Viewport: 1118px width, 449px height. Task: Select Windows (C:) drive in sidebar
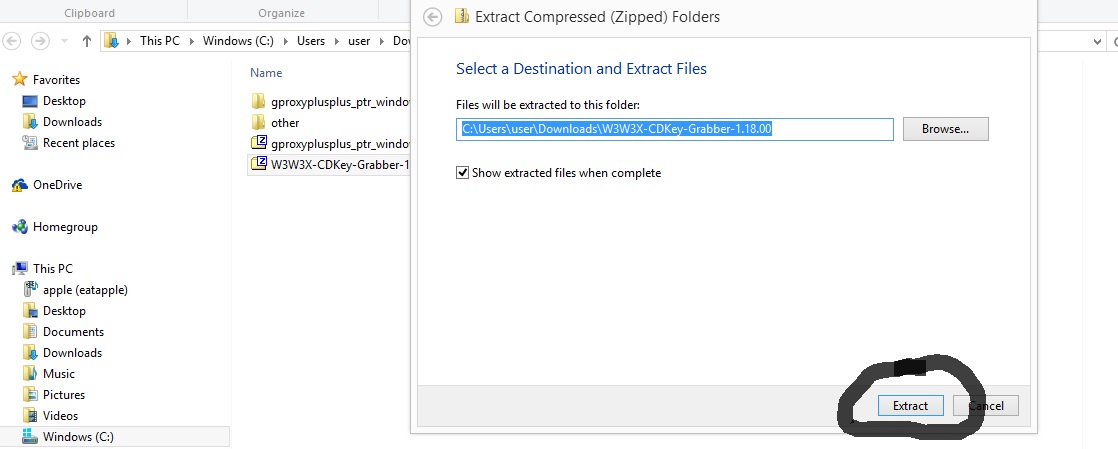(x=78, y=436)
